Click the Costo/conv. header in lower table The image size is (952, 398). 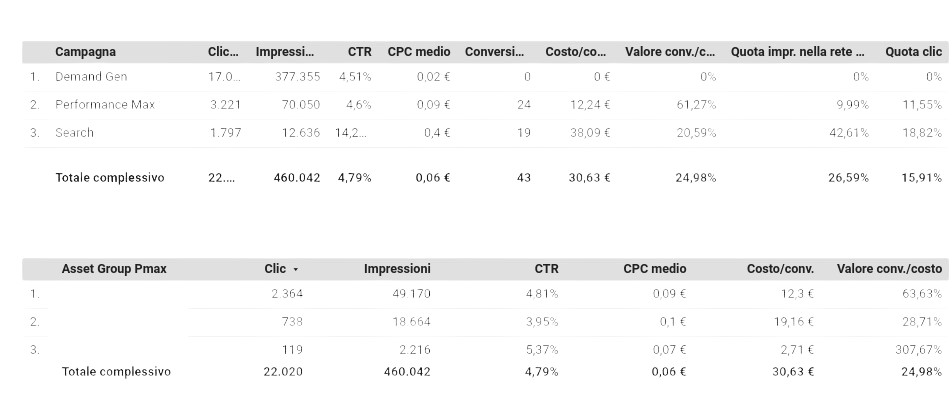(780, 269)
